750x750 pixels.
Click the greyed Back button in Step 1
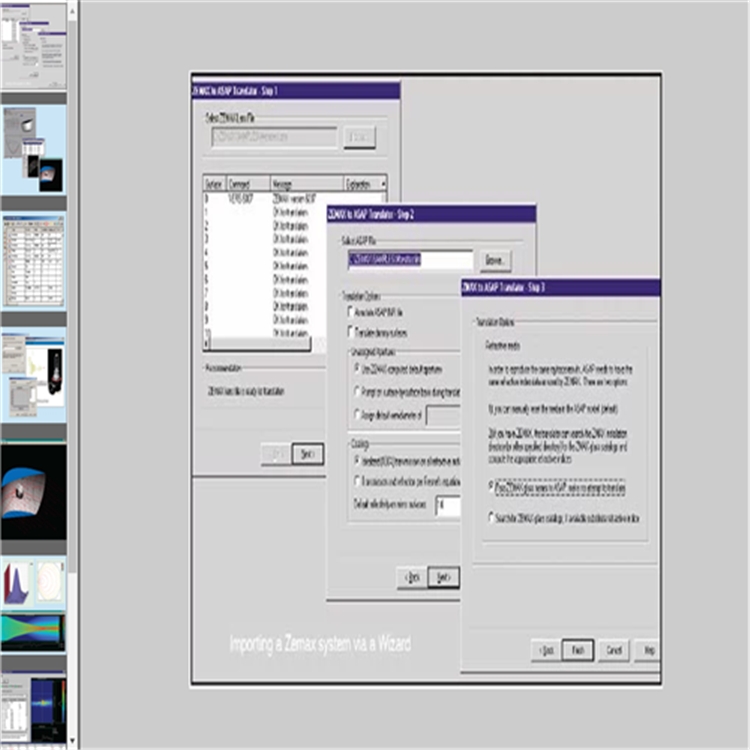(276, 453)
